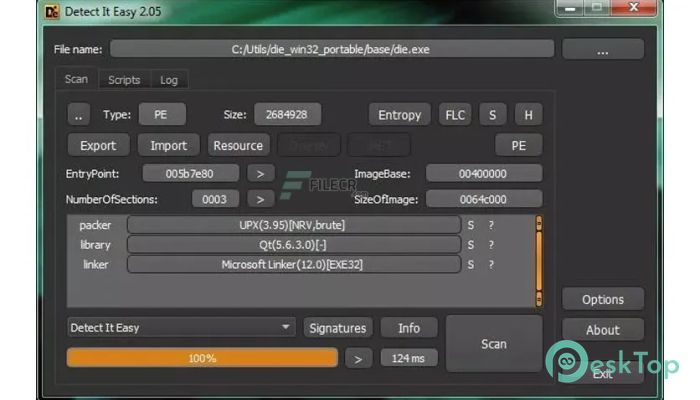700x400 pixels.
Task: Select the linker result Microsoft Linker(12.0)[EXE32]
Action: point(293,264)
